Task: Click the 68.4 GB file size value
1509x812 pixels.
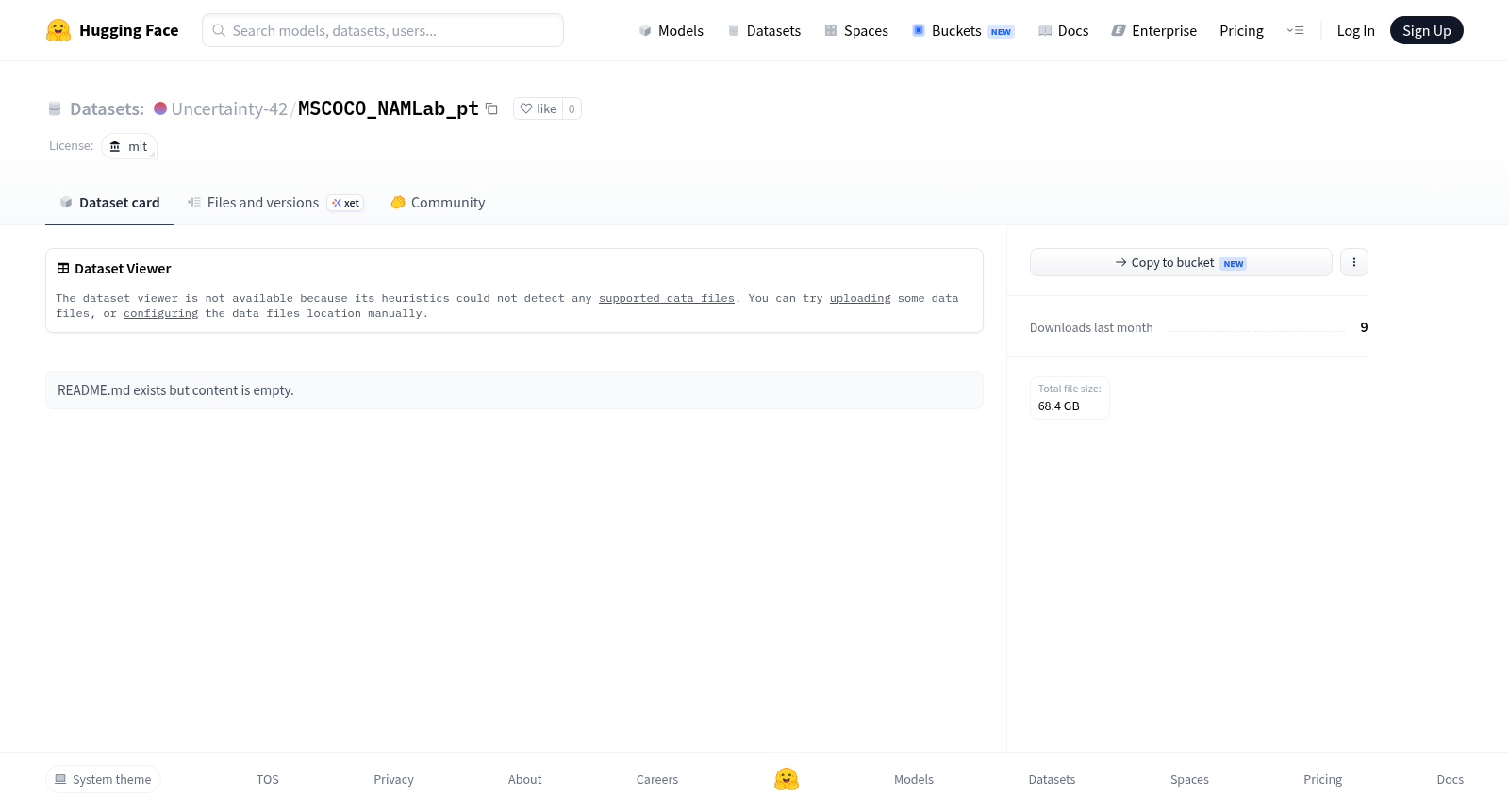Action: (x=1058, y=406)
